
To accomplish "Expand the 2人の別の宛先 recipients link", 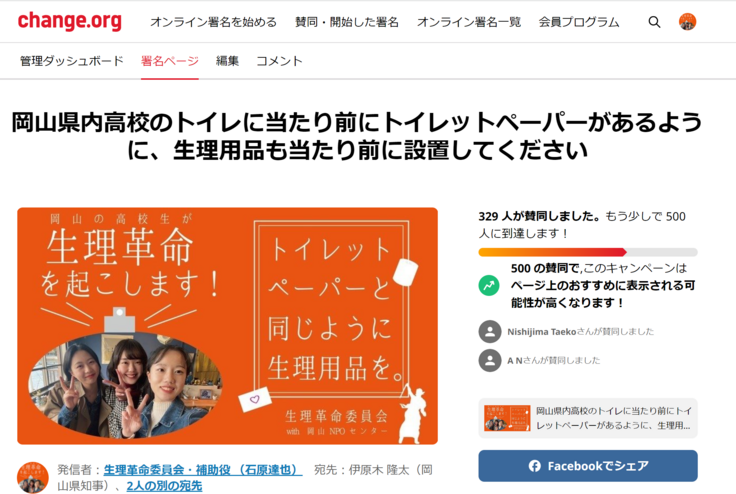I will tap(164, 486).
